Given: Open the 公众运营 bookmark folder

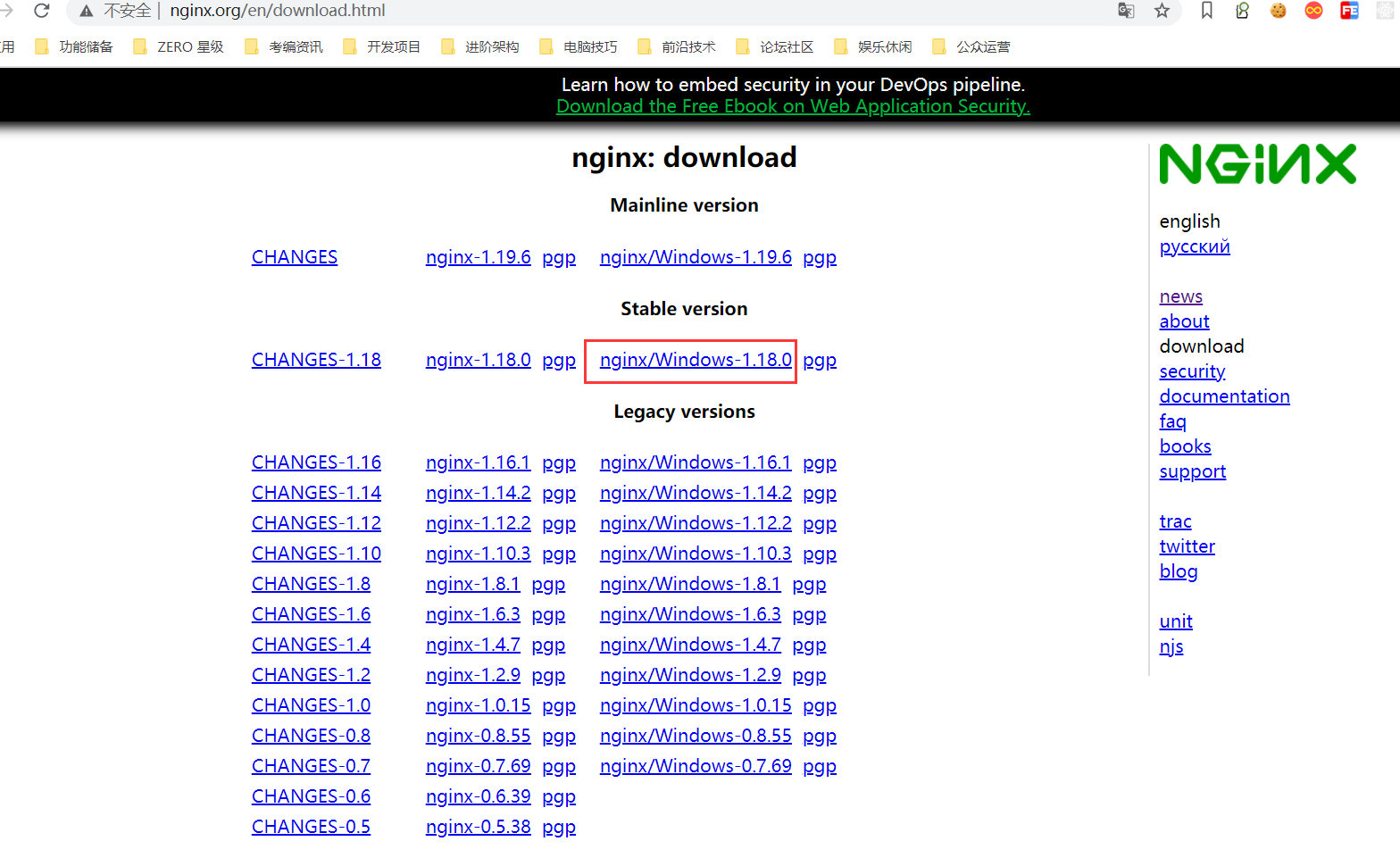Looking at the screenshot, I should click(971, 46).
